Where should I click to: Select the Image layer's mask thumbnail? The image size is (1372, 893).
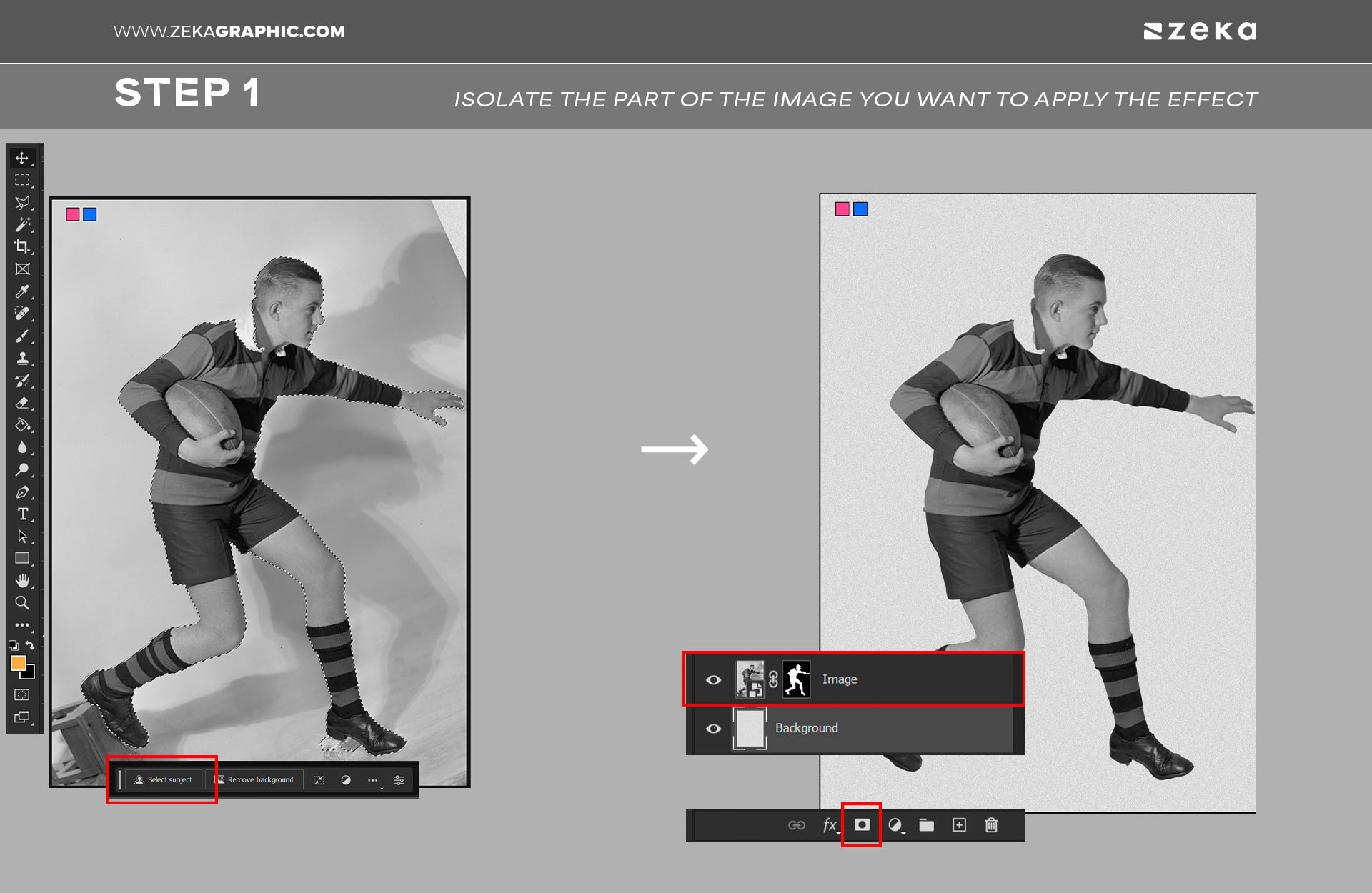(x=796, y=679)
